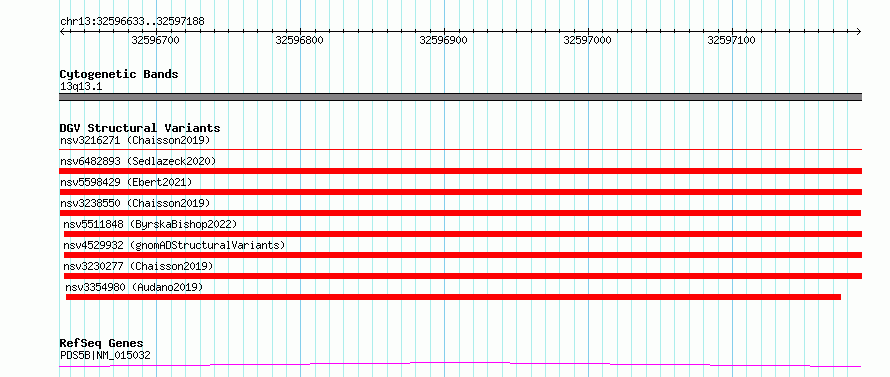Click nsv6482893 (Sedlazeck2020) label
Image resolution: width=890 pixels, height=377 pixels.
pos(138,161)
